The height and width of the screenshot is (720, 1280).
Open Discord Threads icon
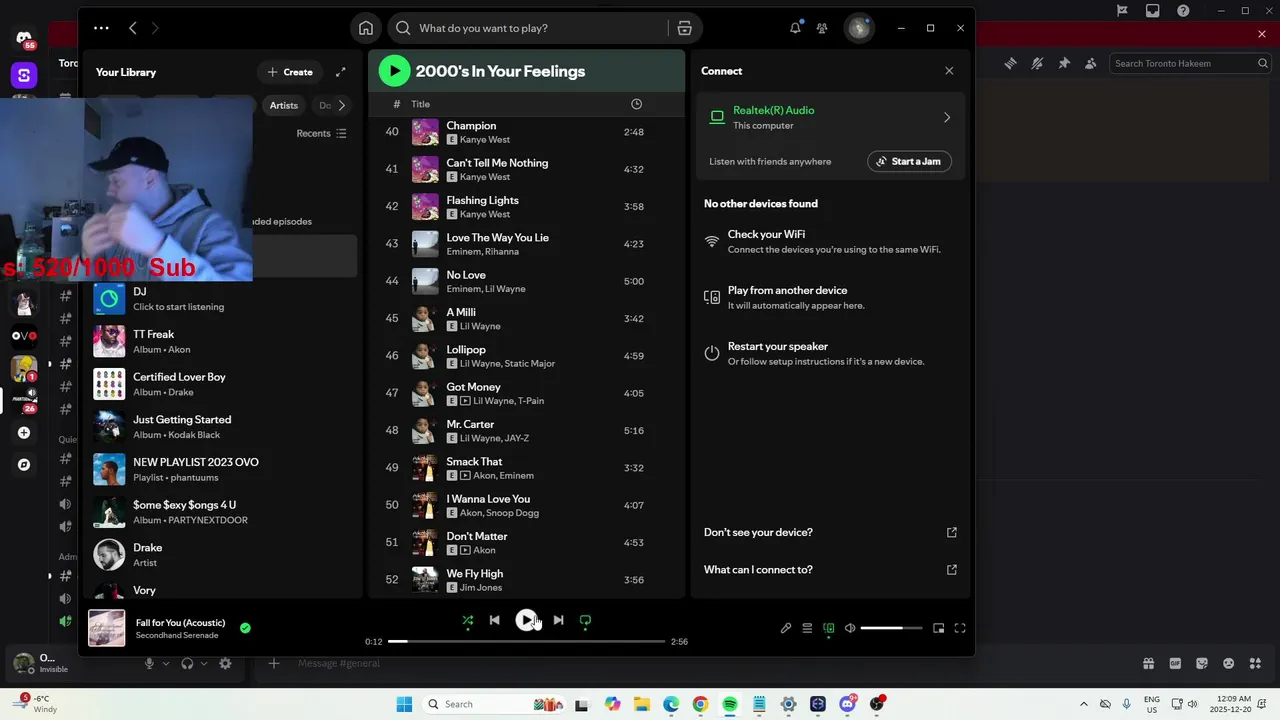point(1010,63)
